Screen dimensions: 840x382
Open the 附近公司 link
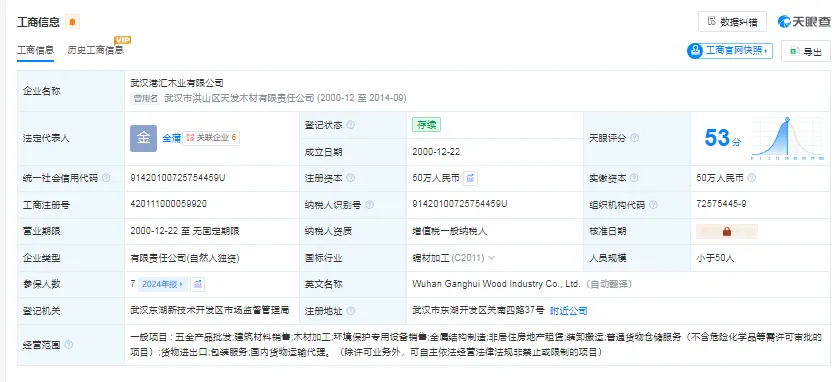[x=569, y=311]
